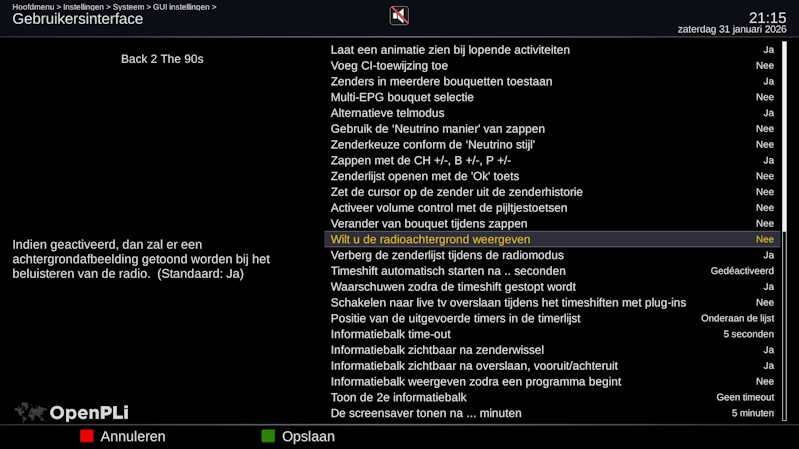Click the muted speaker icon
Image resolution: width=799 pixels, height=449 pixels.
[x=399, y=15]
